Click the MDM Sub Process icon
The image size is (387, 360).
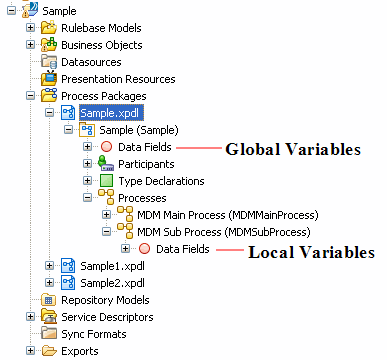125,231
